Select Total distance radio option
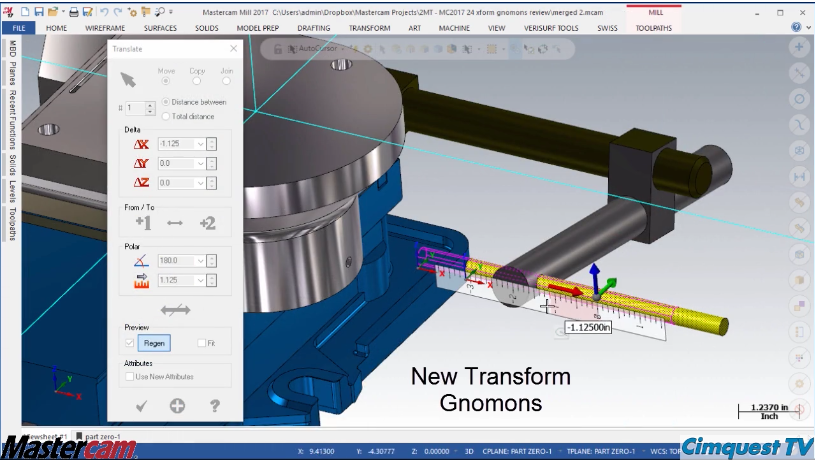Viewport: 815px width, 460px height. click(166, 116)
